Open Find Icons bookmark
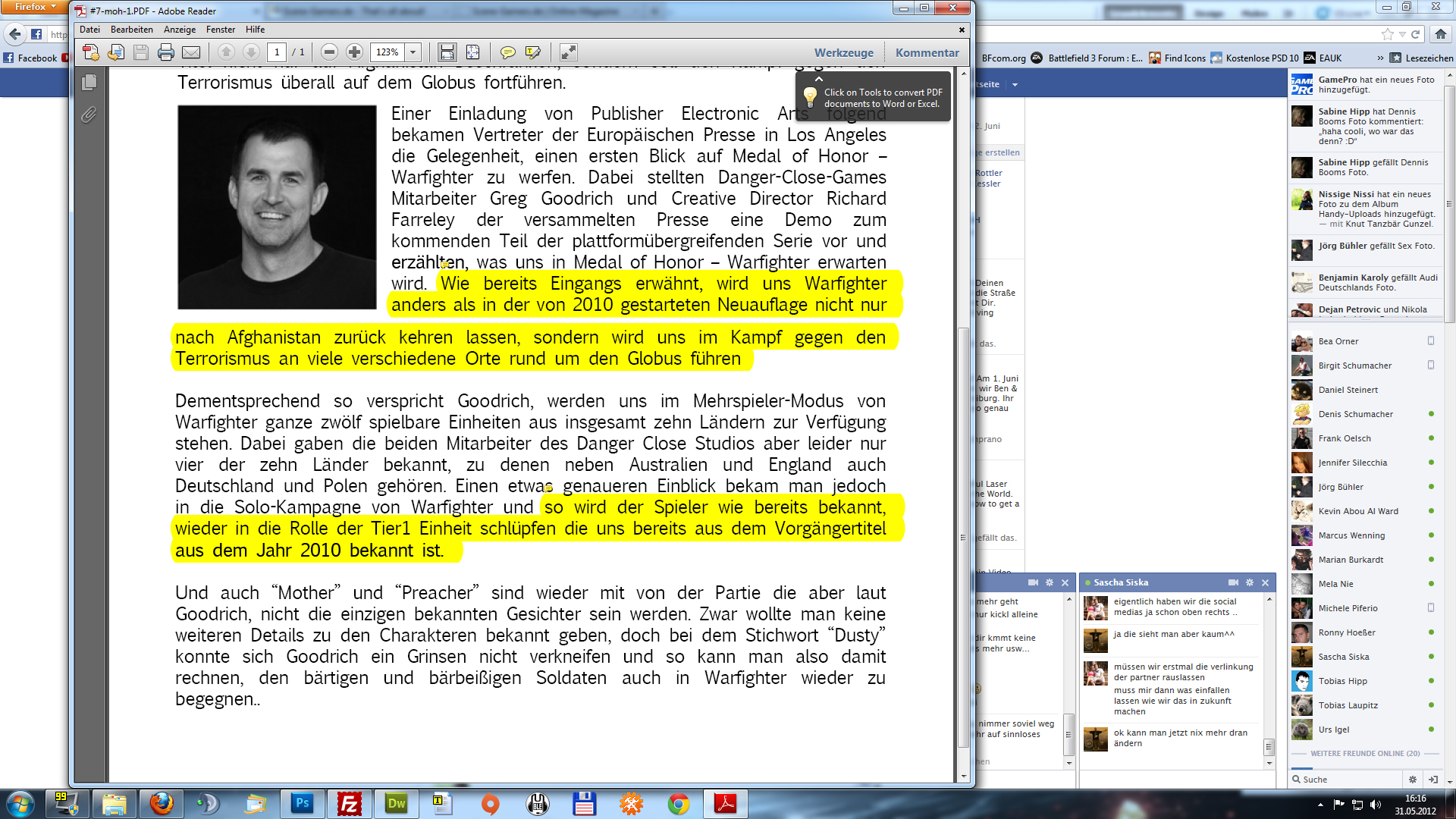 pyautogui.click(x=1177, y=58)
